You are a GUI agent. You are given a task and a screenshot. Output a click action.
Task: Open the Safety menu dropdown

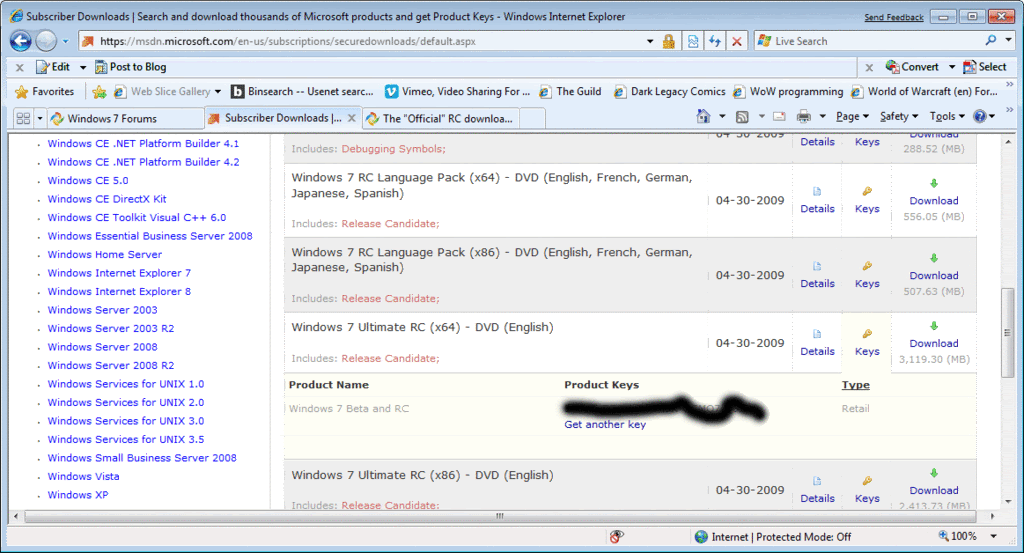click(899, 116)
